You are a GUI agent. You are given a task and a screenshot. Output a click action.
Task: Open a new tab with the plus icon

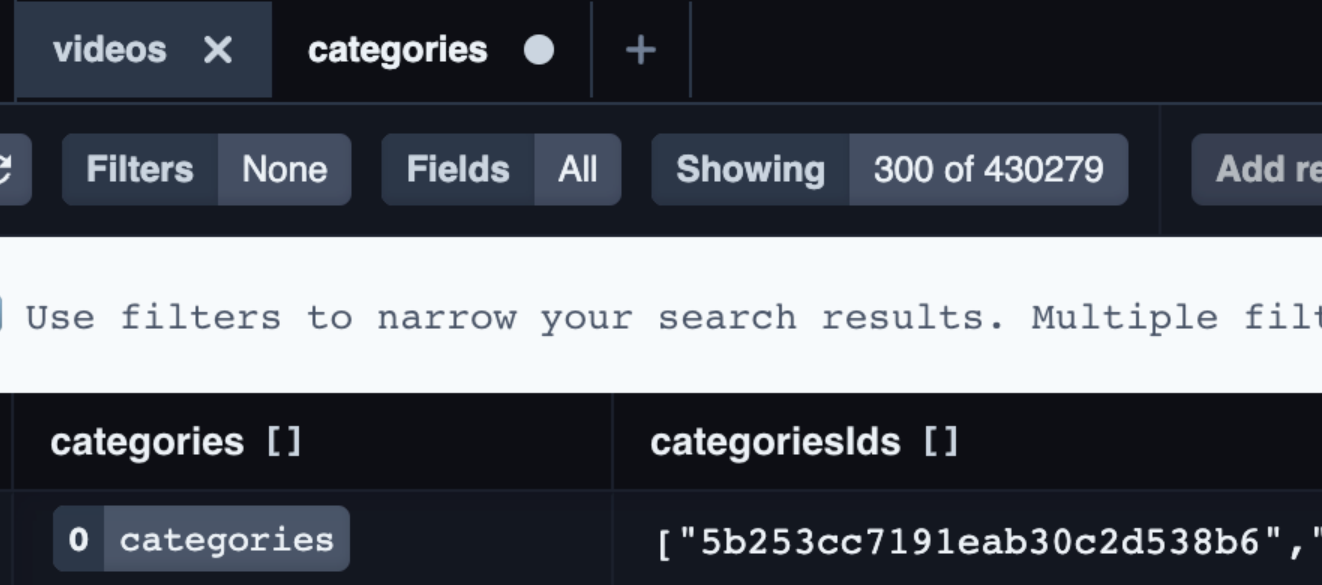[x=640, y=49]
